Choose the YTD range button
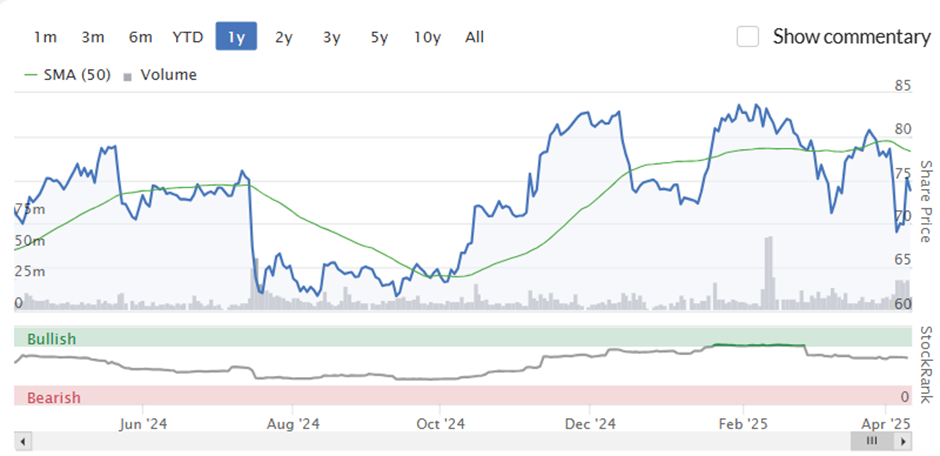The width and height of the screenshot is (940, 456). tap(188, 37)
